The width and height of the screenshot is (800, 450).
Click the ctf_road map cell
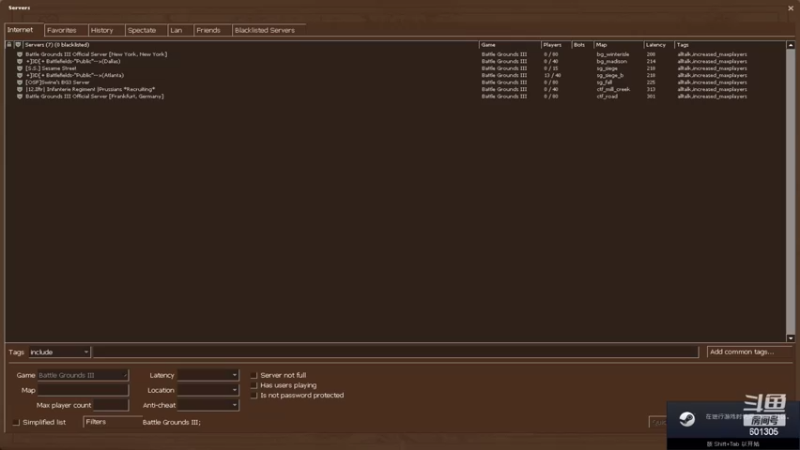(x=607, y=96)
